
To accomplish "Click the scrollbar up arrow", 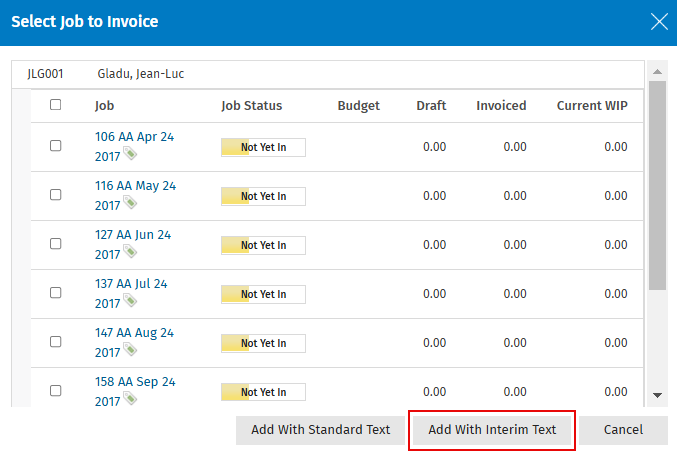I will (x=657, y=72).
